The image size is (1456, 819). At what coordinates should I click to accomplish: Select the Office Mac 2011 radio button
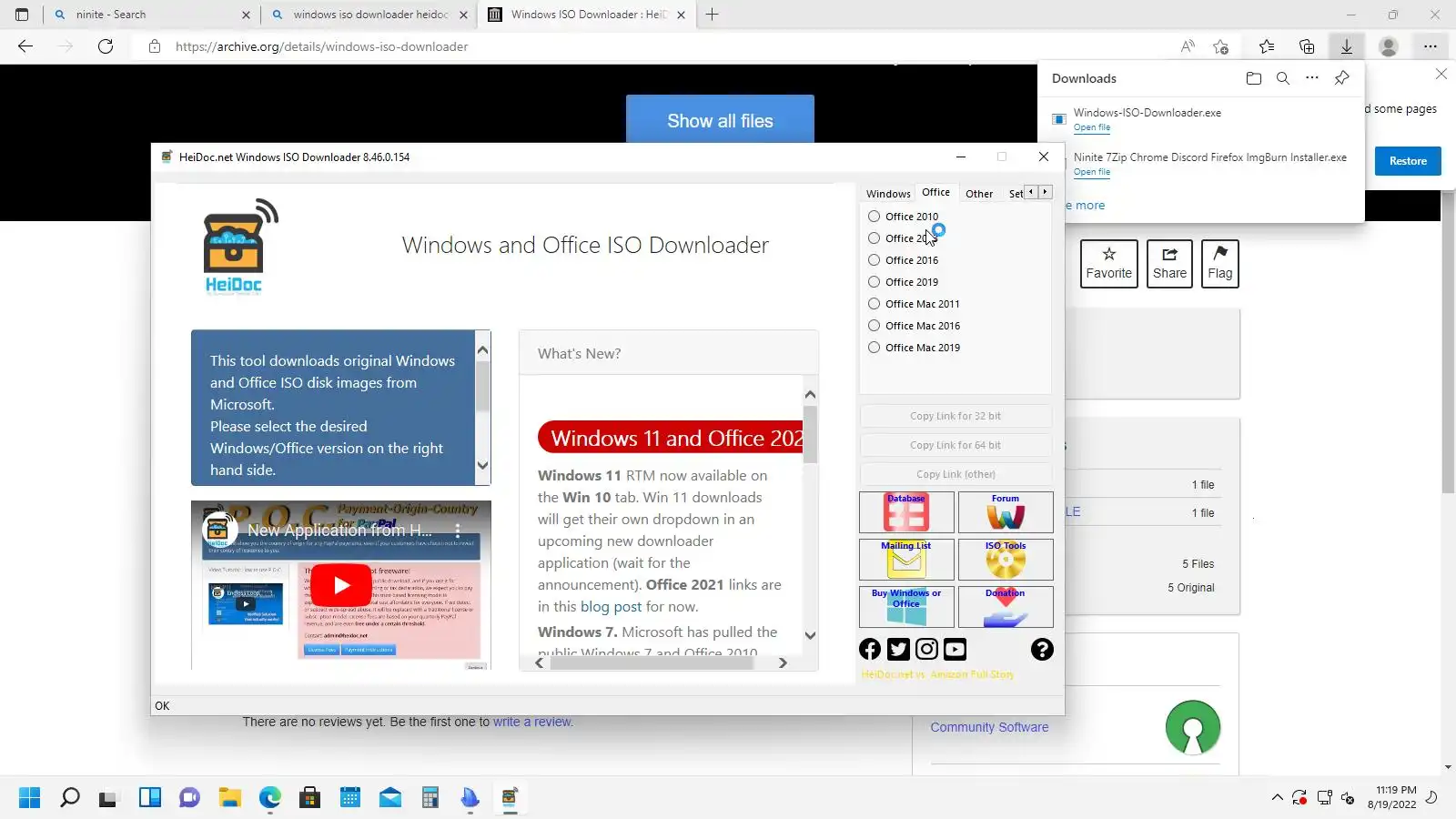875,304
